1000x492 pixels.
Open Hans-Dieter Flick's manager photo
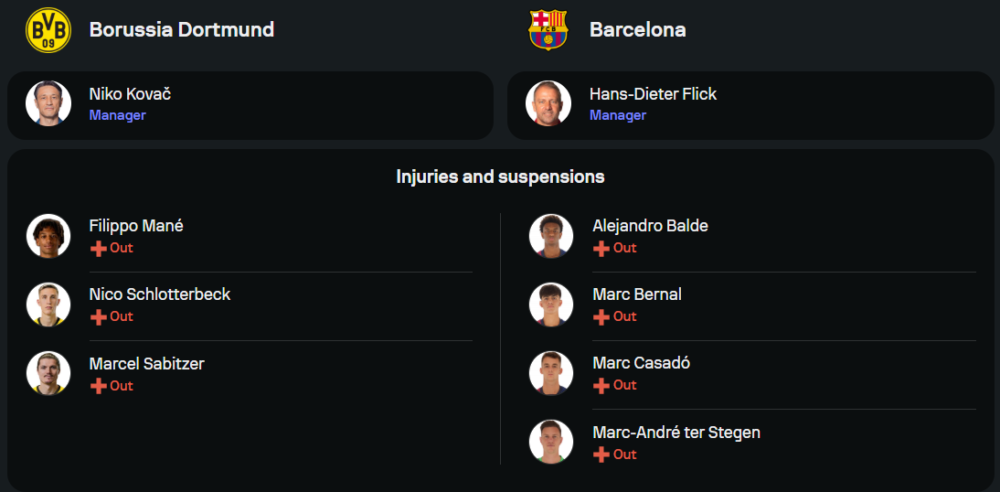[548, 104]
